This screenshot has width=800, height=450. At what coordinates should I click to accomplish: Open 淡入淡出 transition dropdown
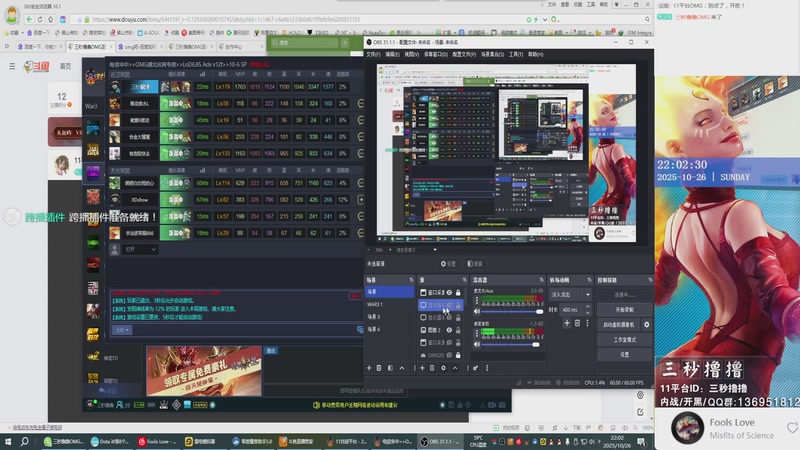[570, 294]
